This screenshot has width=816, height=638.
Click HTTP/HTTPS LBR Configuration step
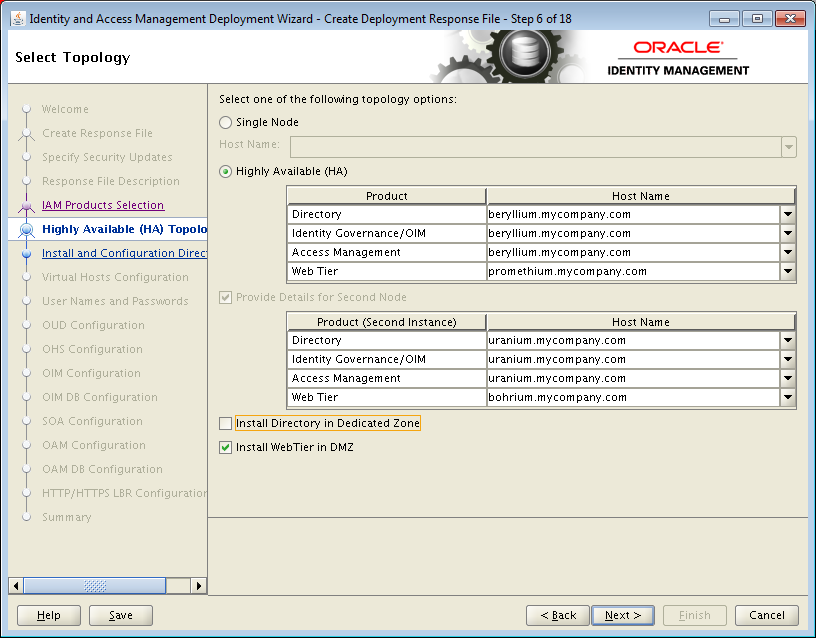point(124,493)
